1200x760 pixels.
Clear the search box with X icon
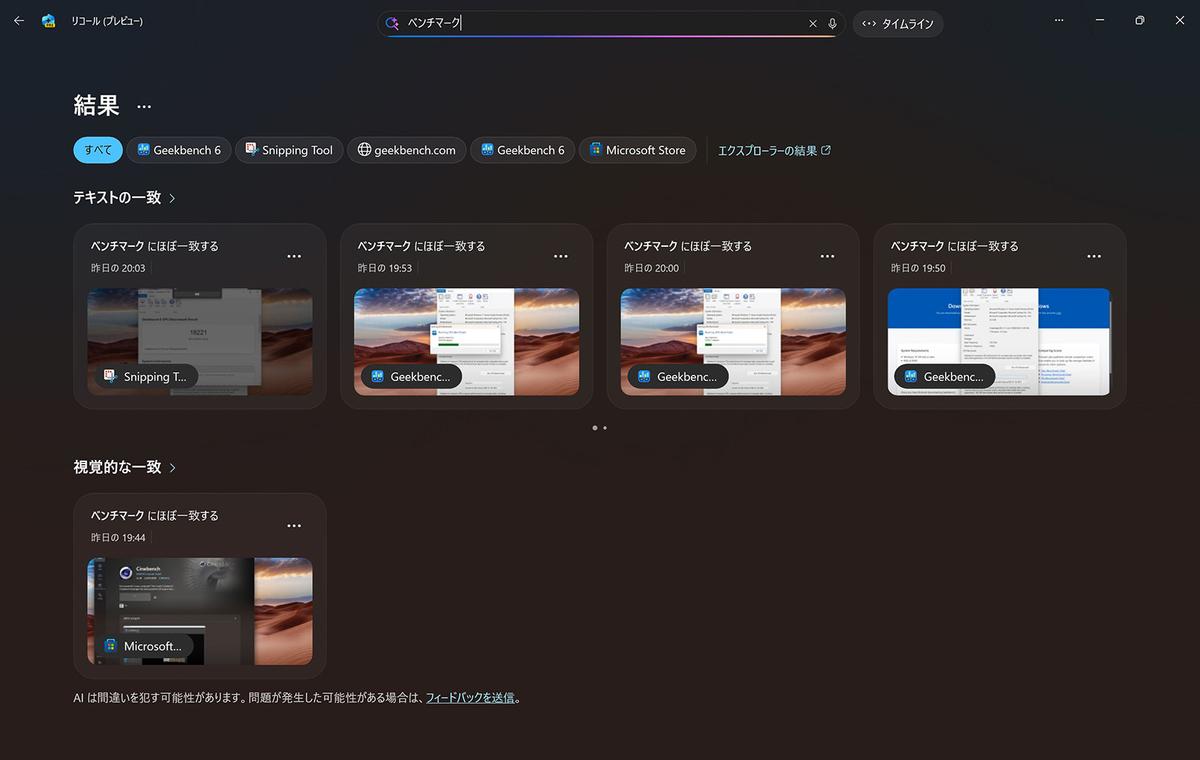tap(813, 23)
